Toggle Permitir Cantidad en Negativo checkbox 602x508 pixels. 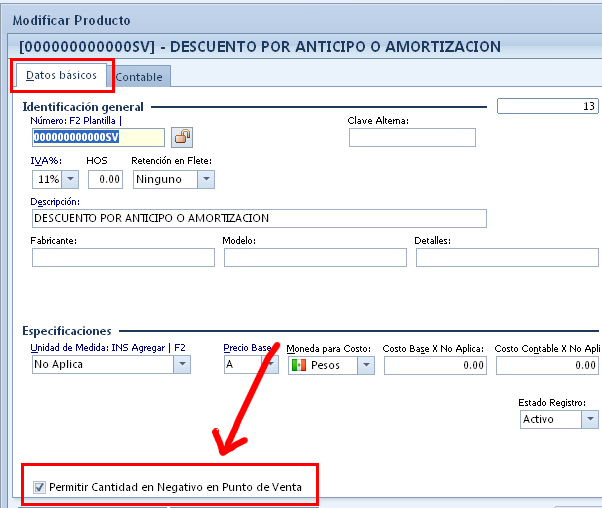pyautogui.click(x=40, y=487)
